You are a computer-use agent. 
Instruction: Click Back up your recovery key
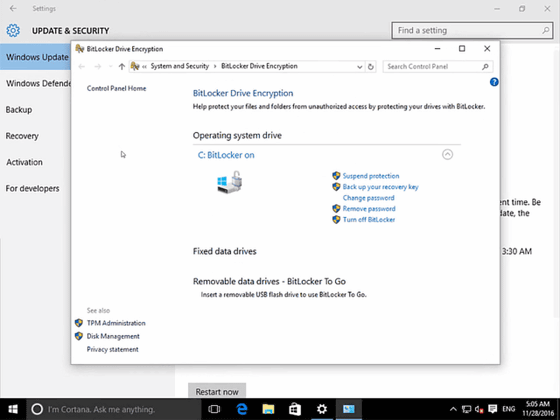pyautogui.click(x=380, y=187)
